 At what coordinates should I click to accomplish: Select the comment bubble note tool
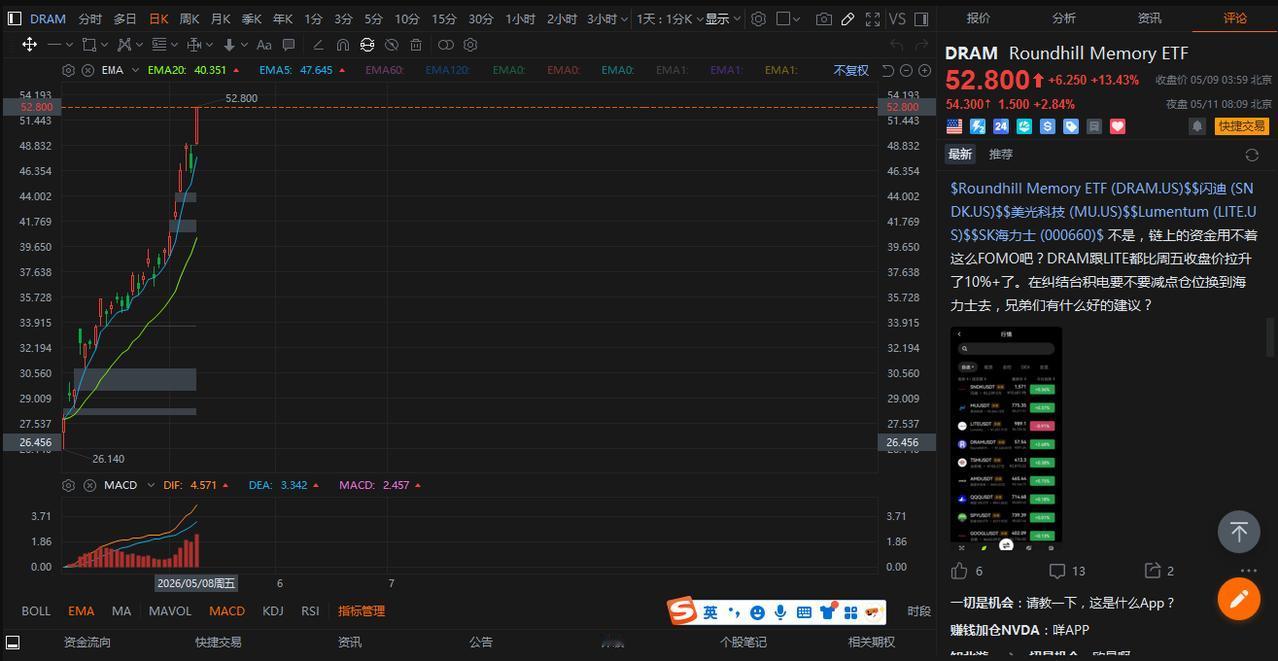point(289,44)
